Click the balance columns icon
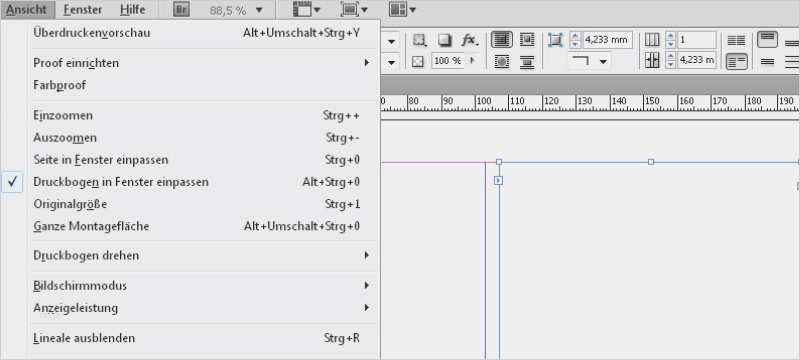Viewport: 800px width, 360px height. tap(736, 40)
